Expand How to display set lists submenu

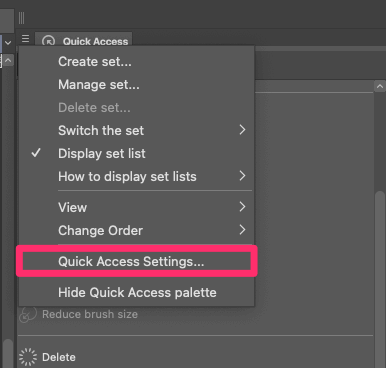242,176
